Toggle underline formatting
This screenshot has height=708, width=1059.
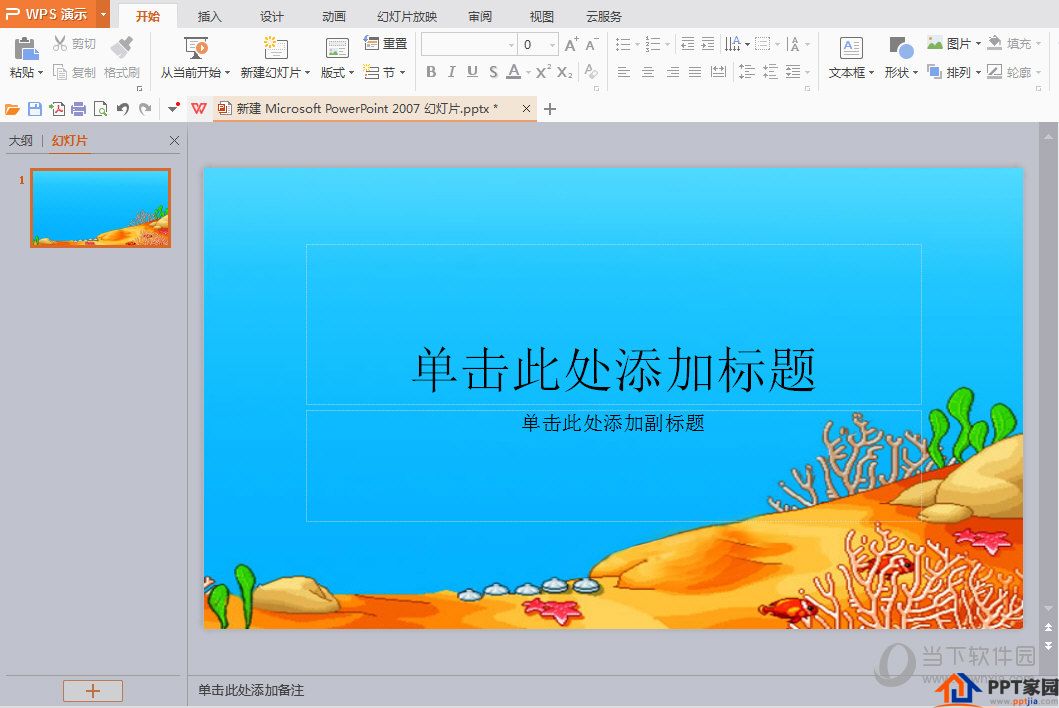472,72
